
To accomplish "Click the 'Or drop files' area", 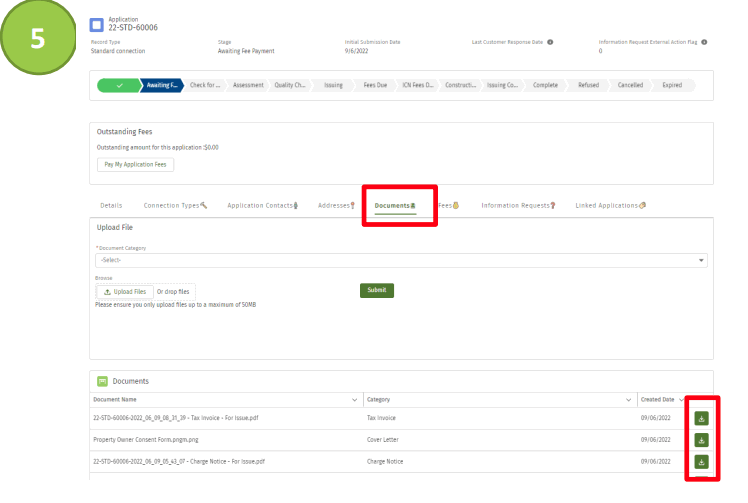I will pyautogui.click(x=173, y=292).
